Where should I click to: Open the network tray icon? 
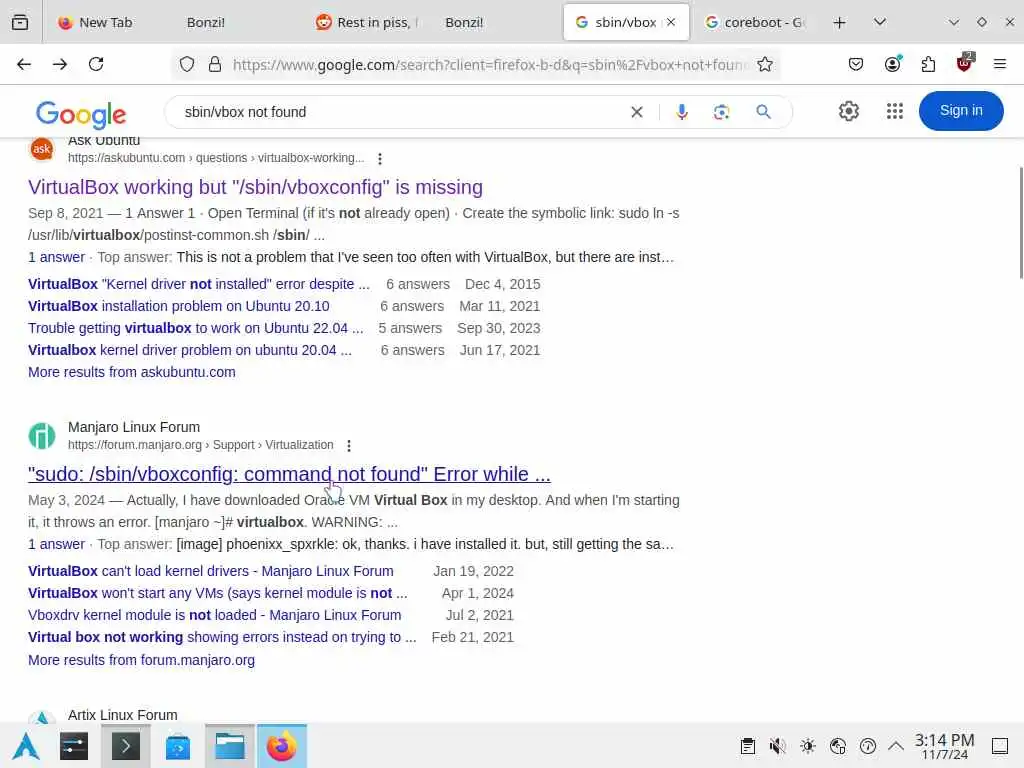(x=838, y=746)
